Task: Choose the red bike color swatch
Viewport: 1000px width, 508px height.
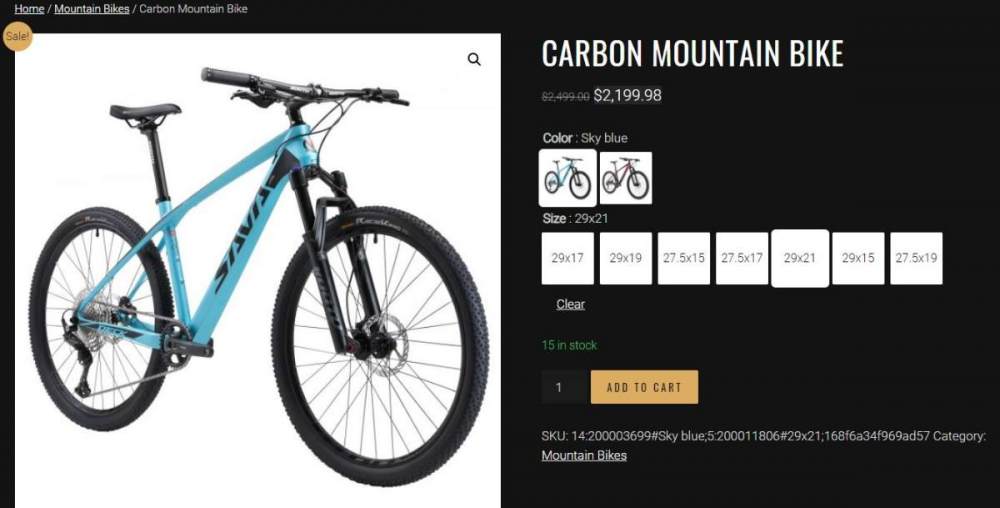Action: pyautogui.click(x=626, y=178)
